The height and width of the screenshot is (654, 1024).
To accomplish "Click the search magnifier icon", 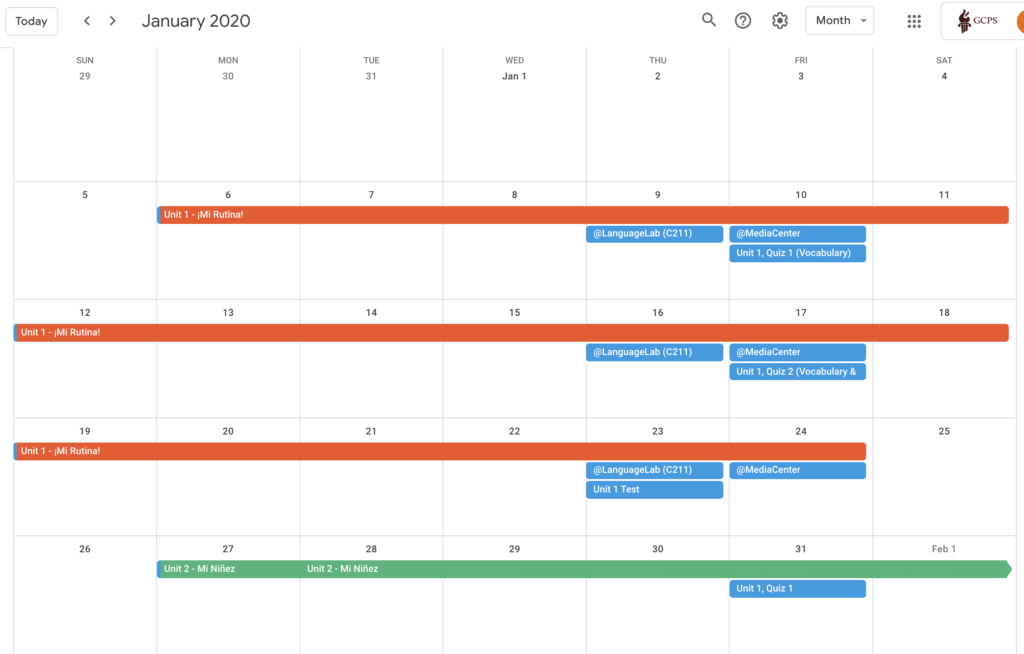I will click(x=709, y=20).
